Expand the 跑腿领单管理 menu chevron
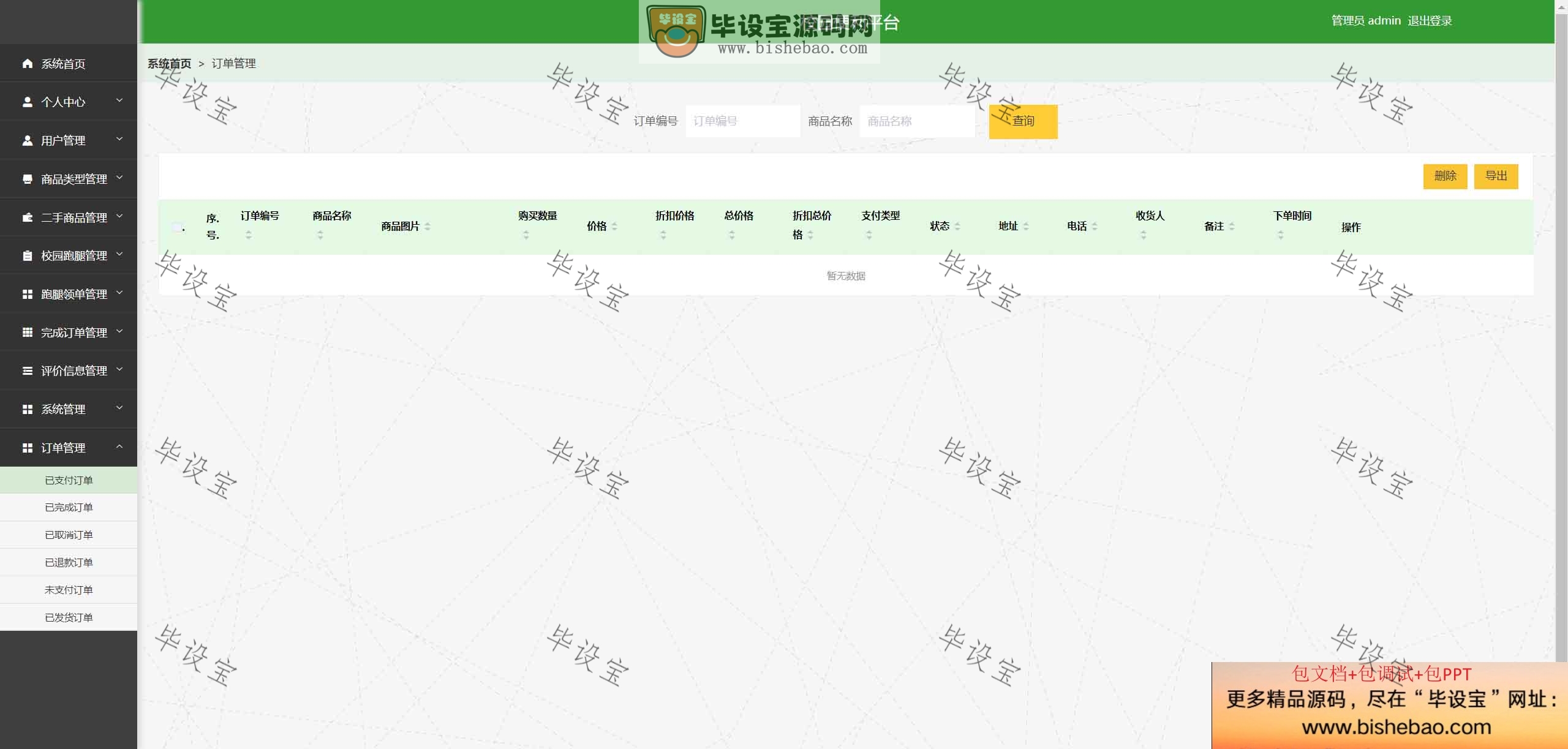The width and height of the screenshot is (1568, 749). [x=119, y=293]
